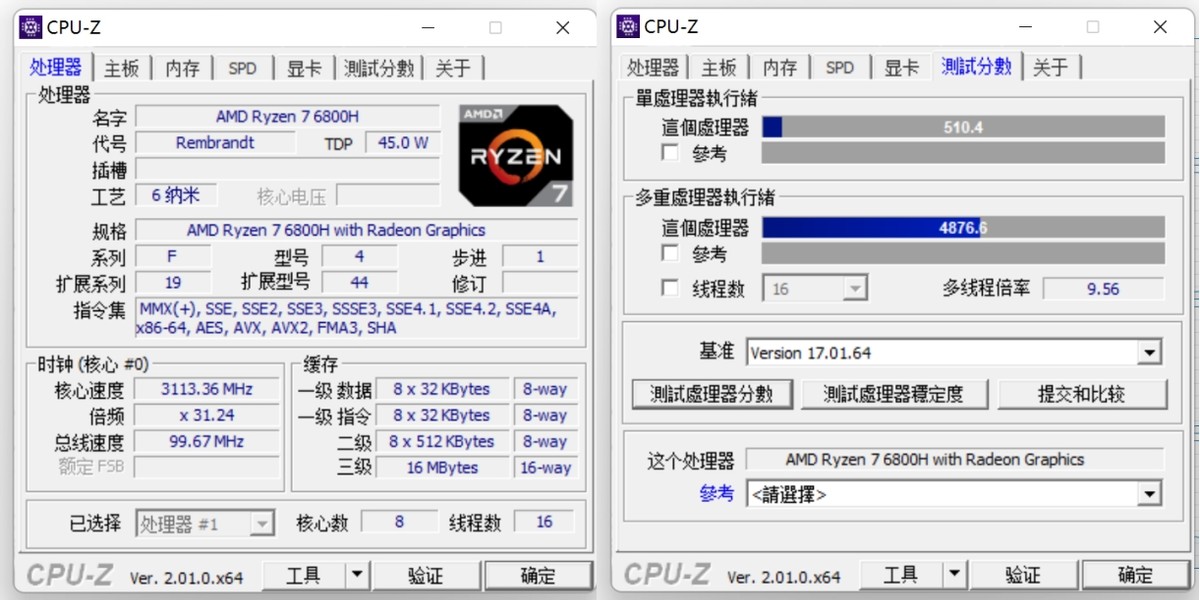This screenshot has height=600, width=1200.
Task: Switch to the 显卡 tab
Action: (x=305, y=67)
